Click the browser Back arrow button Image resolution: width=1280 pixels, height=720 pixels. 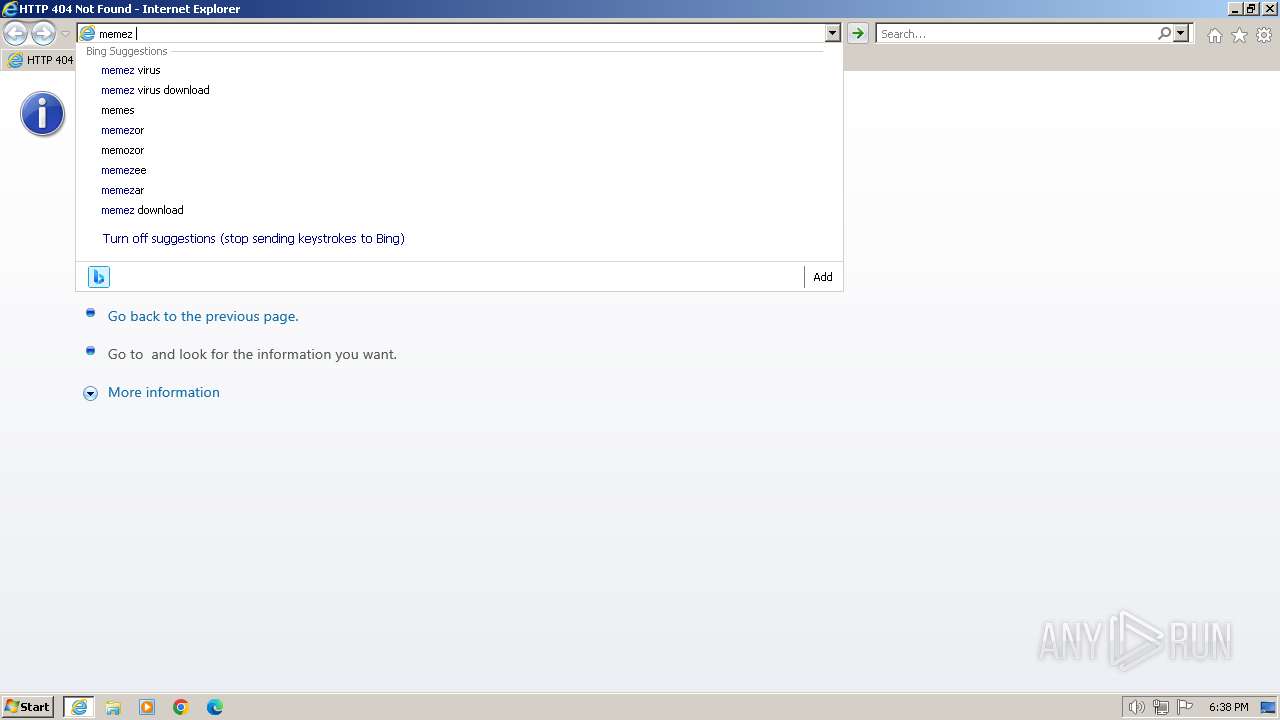point(15,34)
